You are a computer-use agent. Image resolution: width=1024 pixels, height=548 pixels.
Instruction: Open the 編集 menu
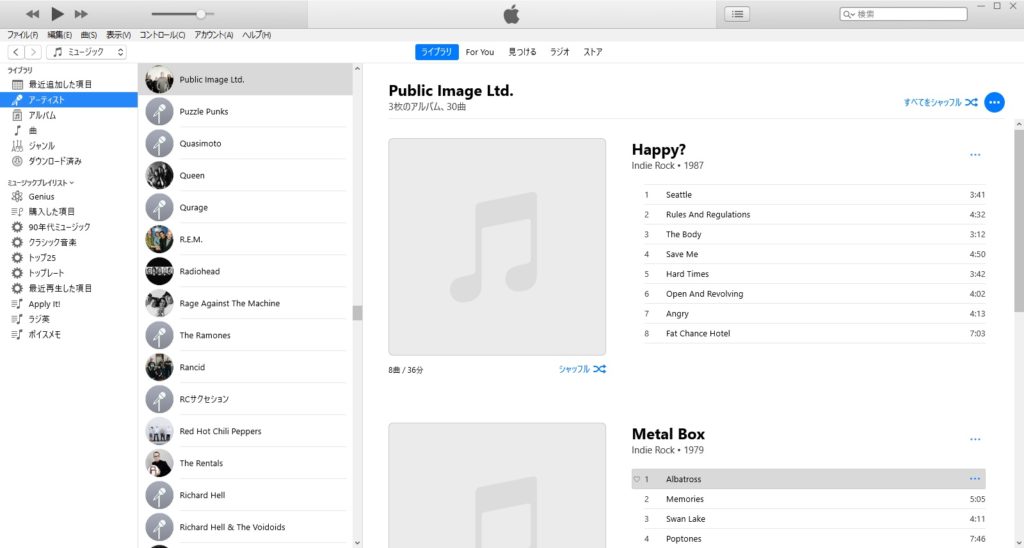[x=59, y=35]
